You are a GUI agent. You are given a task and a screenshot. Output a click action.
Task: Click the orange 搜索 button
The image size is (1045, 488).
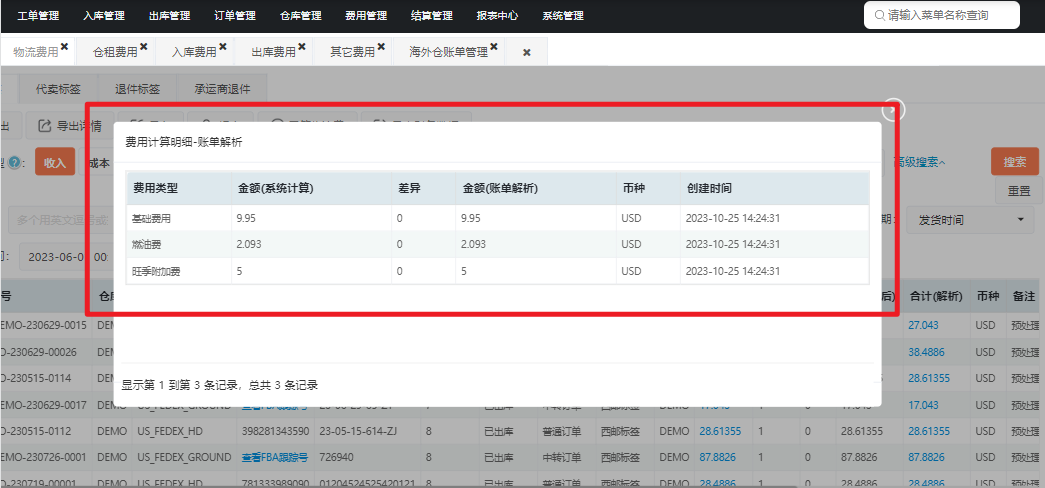[x=1015, y=162]
